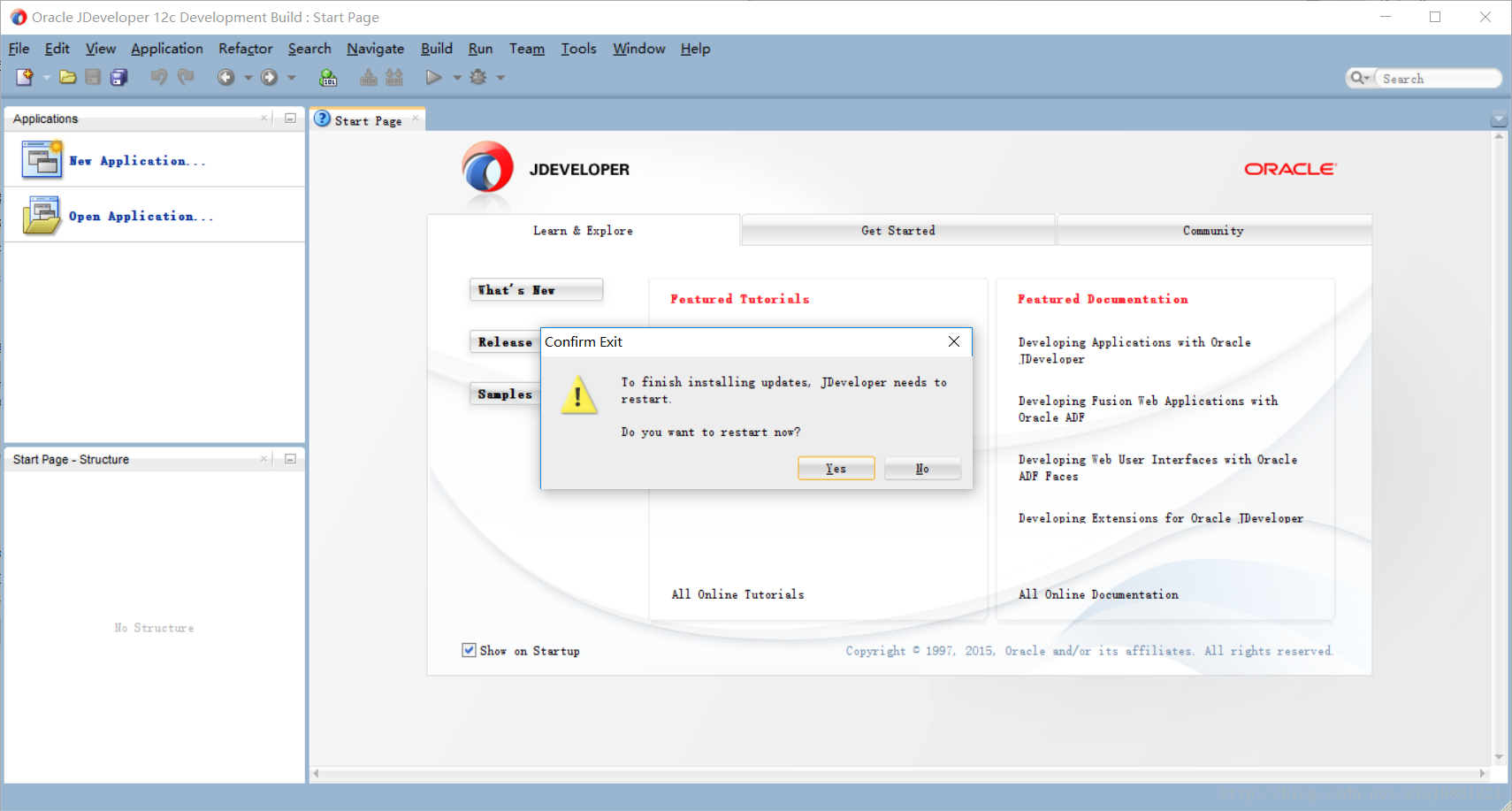Screen dimensions: 1512x811
Task: Open the Edit menu
Action: click(x=57, y=49)
